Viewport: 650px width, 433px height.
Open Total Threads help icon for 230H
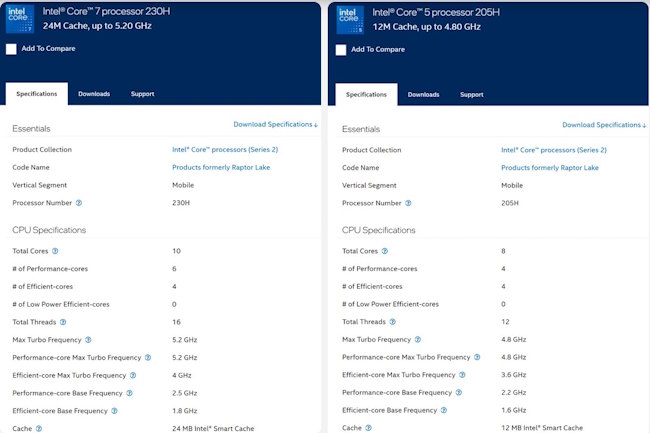63,322
